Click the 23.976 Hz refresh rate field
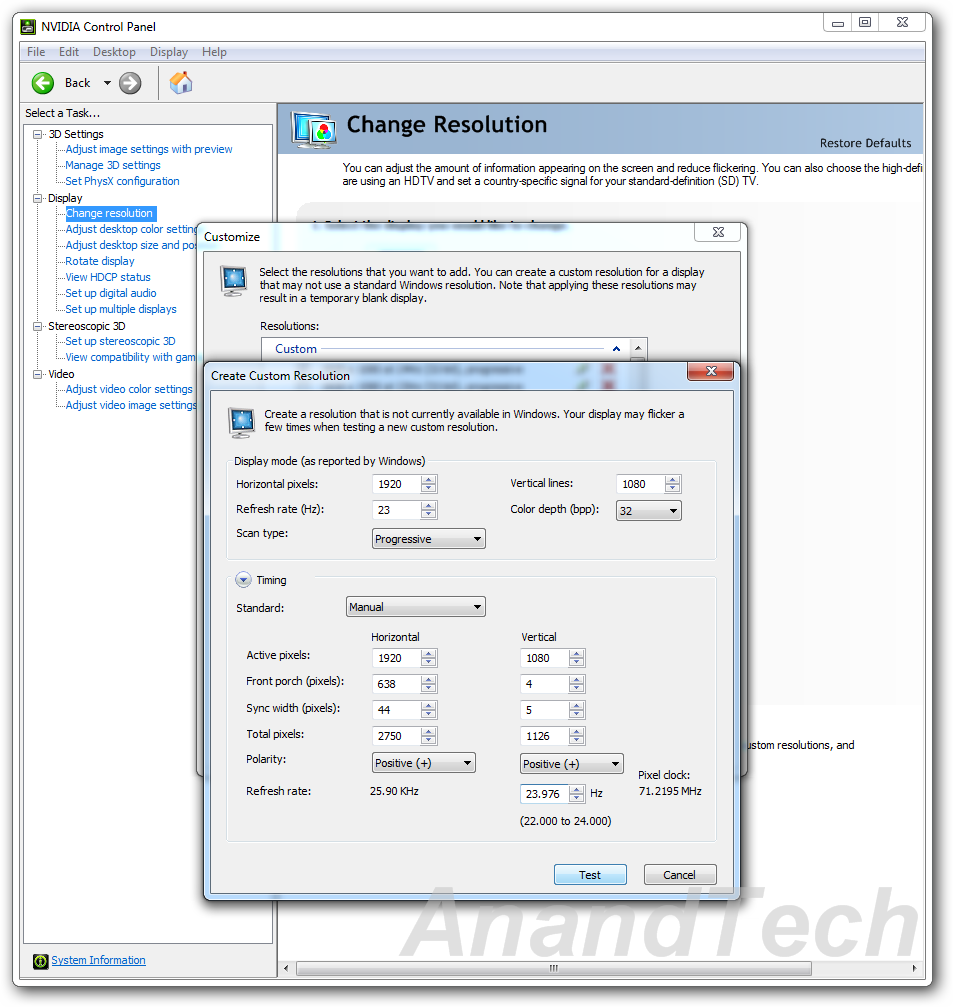Image resolution: width=953 pixels, height=1007 pixels. click(x=544, y=794)
